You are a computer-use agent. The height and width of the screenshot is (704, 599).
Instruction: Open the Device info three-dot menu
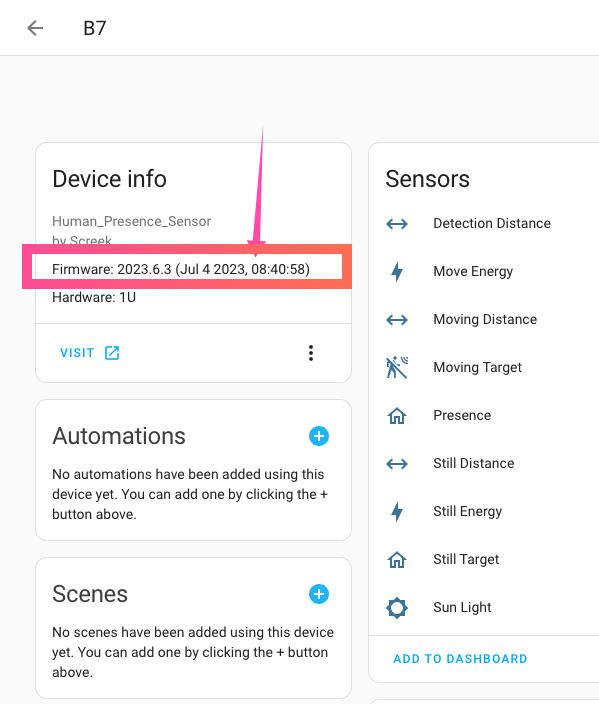click(x=311, y=353)
